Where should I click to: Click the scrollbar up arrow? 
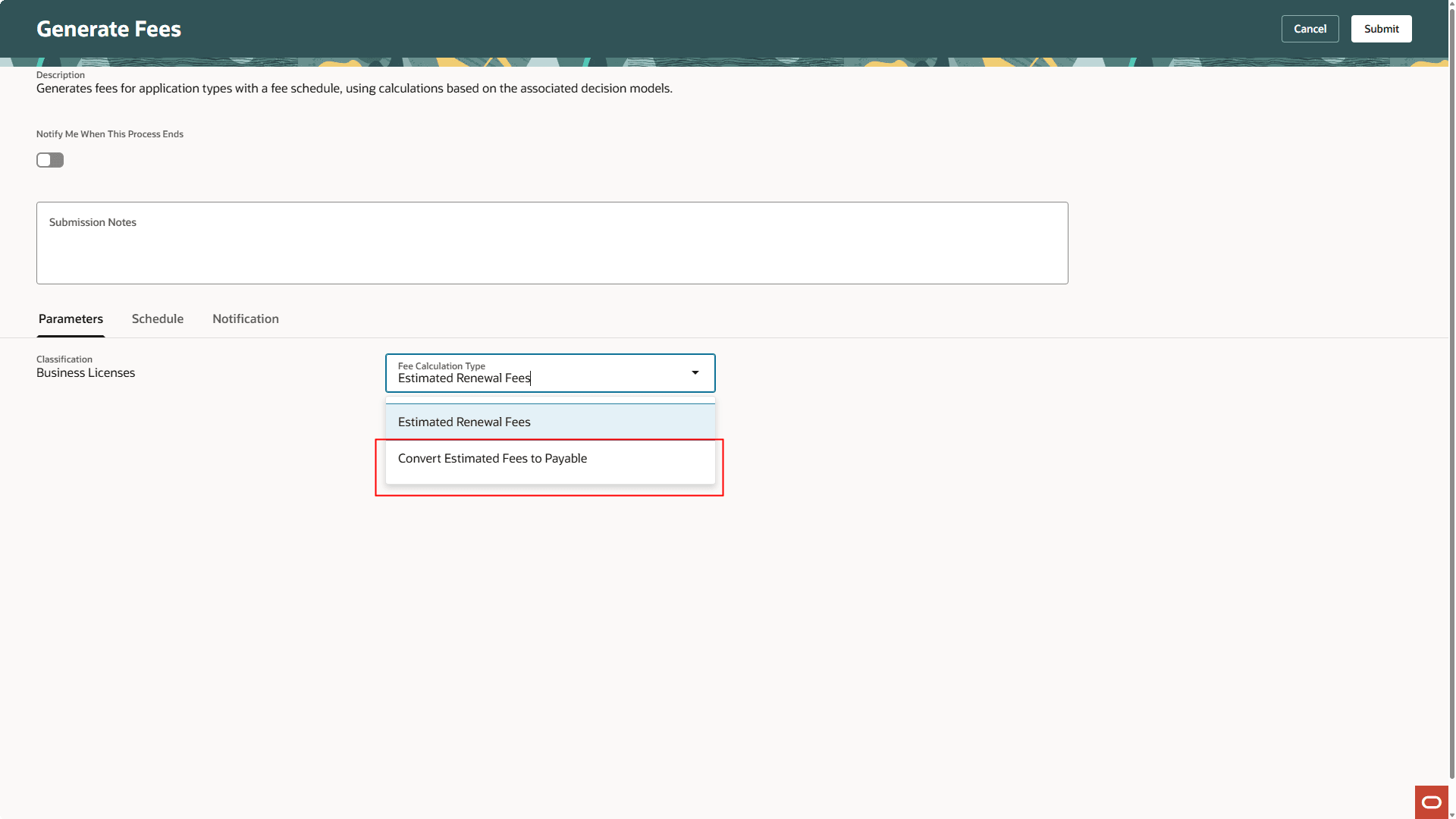coord(1451,4)
